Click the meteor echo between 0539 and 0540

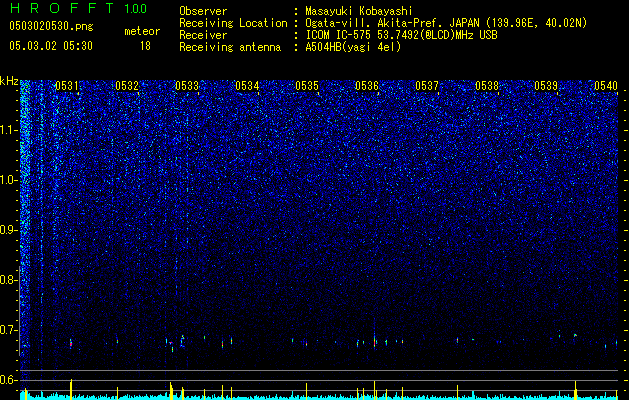point(575,335)
